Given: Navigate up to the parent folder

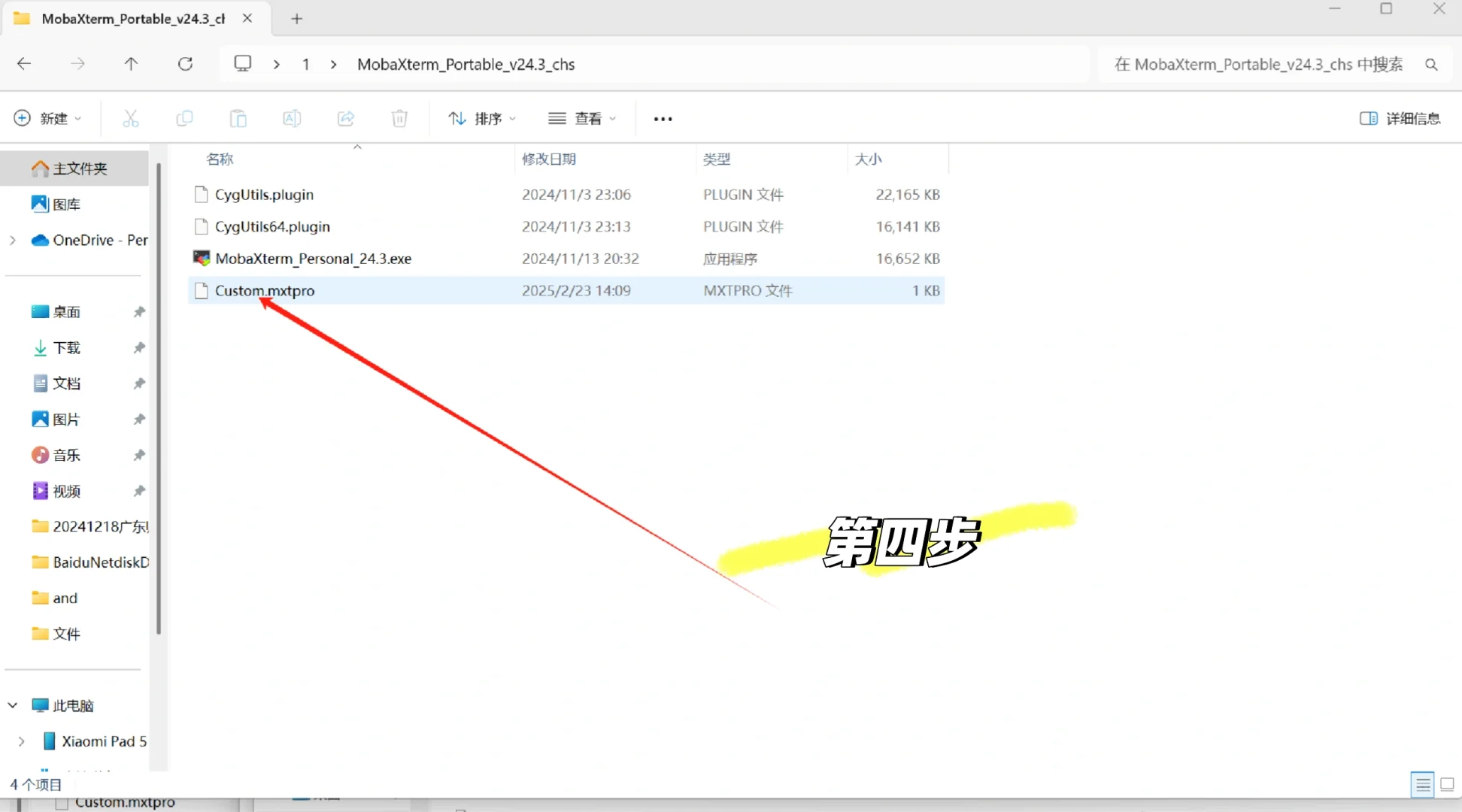Looking at the screenshot, I should (x=131, y=64).
